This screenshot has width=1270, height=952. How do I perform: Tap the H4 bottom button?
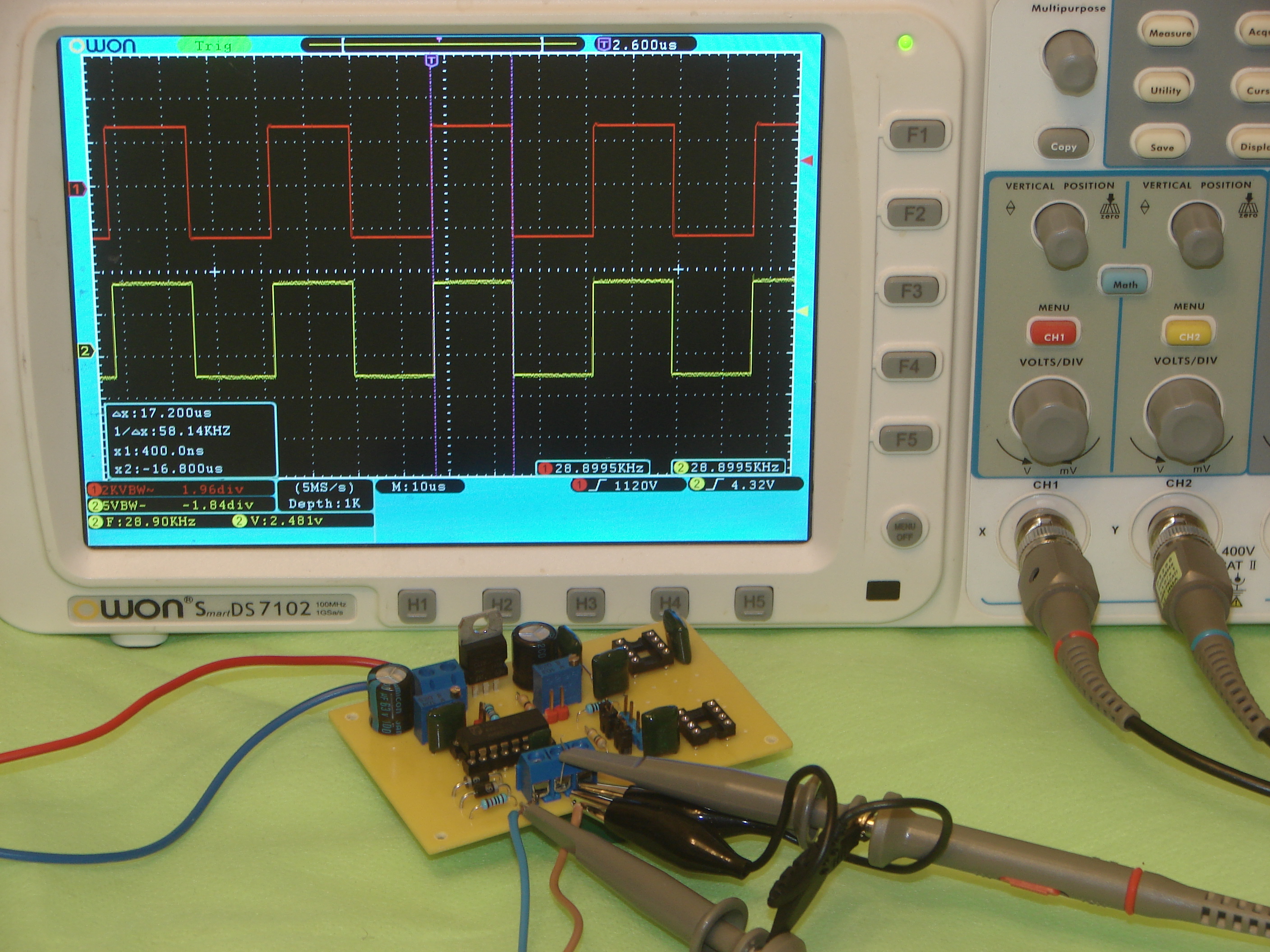[669, 603]
